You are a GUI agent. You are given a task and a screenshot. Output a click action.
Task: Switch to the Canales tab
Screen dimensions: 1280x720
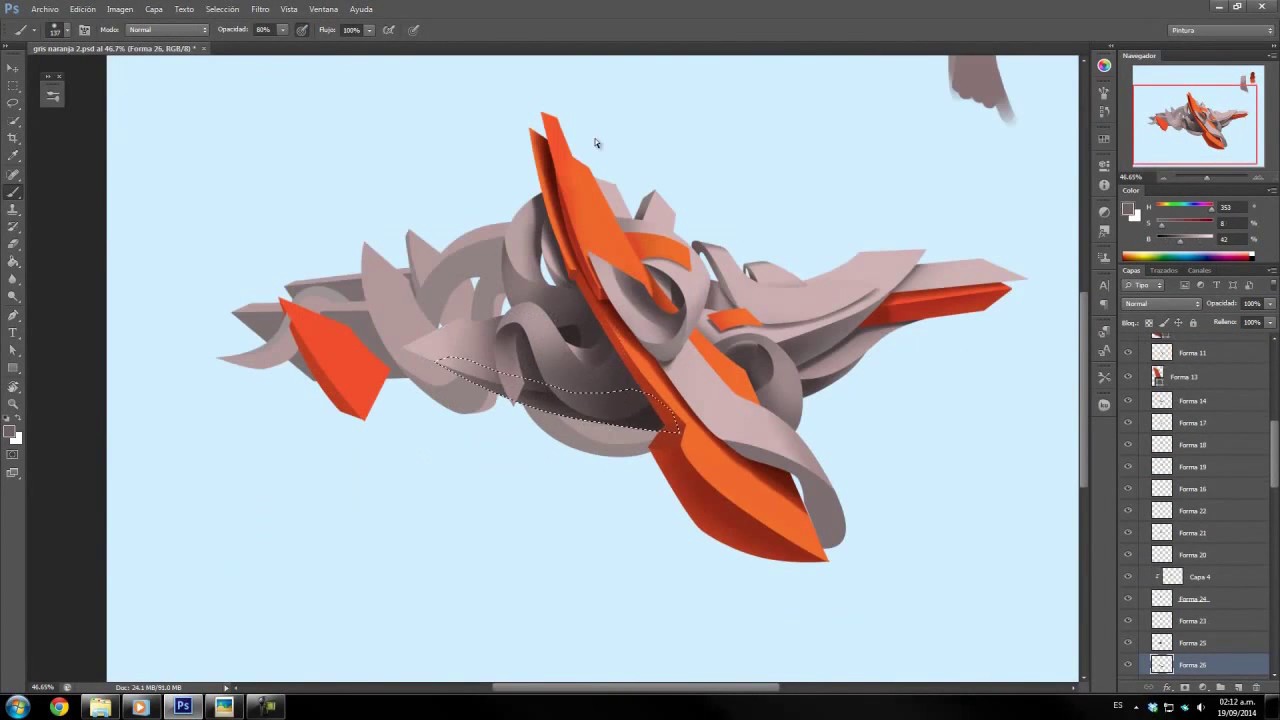[1199, 270]
